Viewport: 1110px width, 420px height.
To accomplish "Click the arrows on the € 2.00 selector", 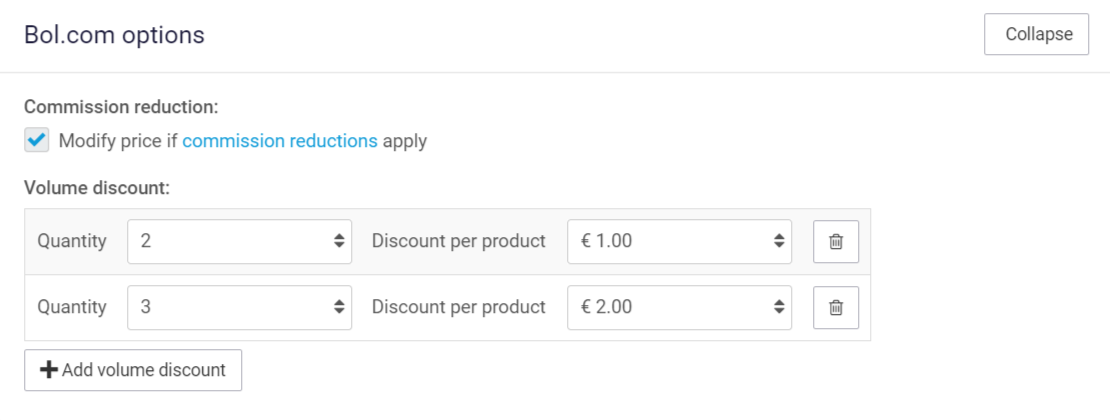I will tap(779, 308).
